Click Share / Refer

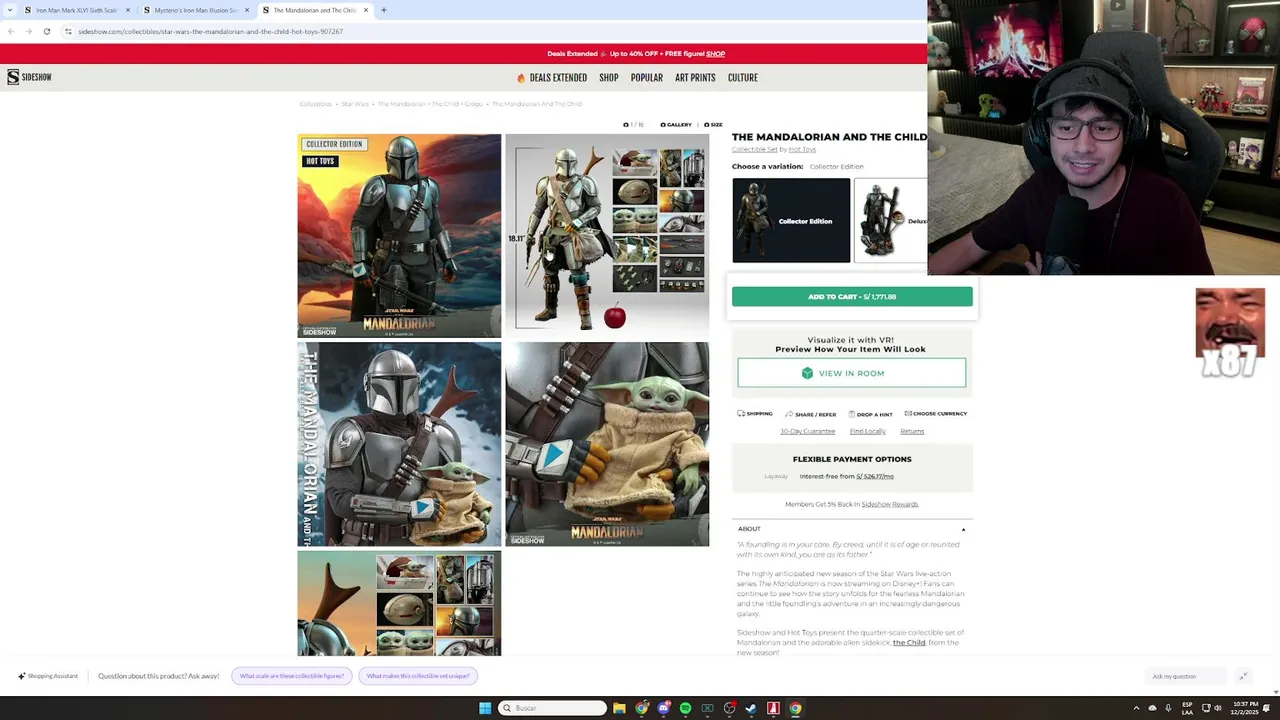point(811,414)
